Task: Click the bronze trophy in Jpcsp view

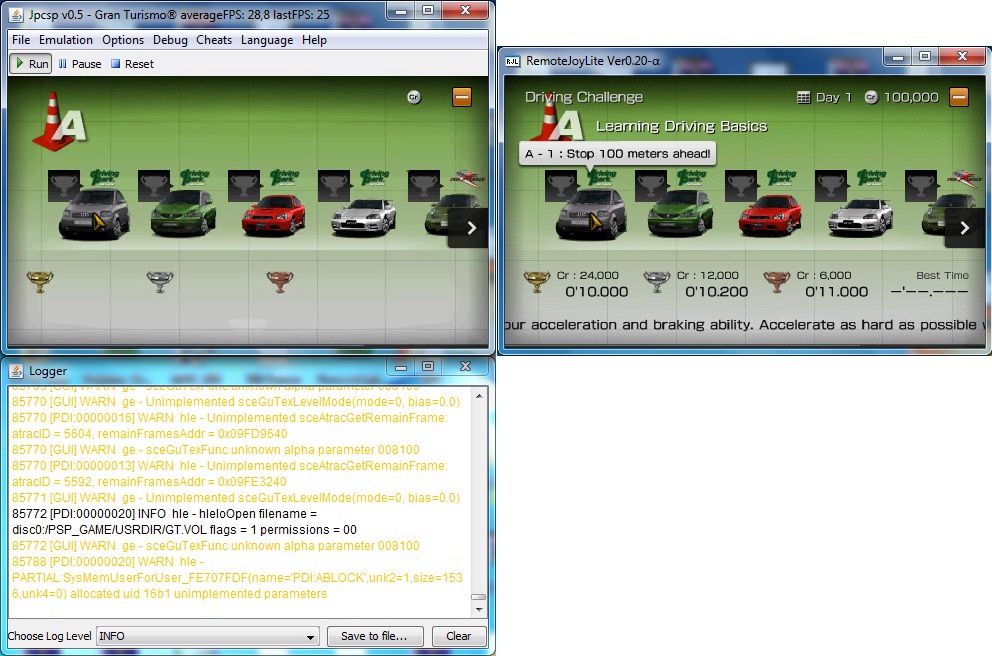Action: (280, 282)
